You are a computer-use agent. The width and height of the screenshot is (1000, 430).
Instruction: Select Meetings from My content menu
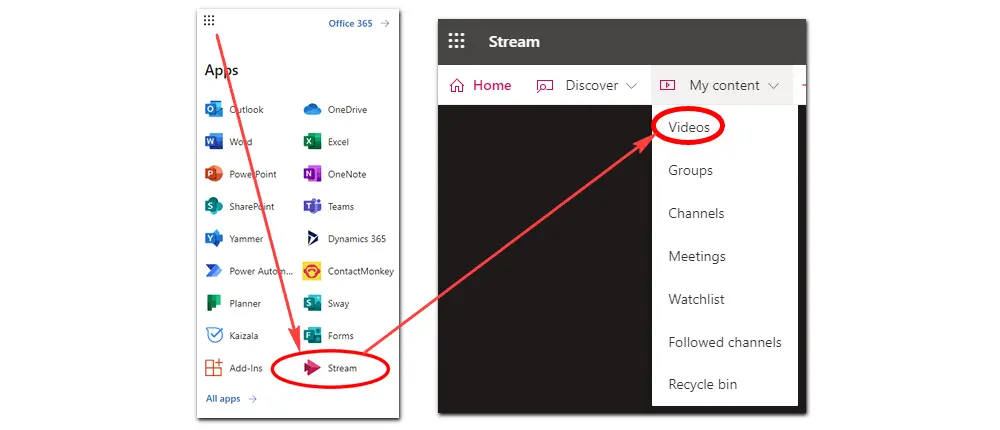tap(696, 256)
